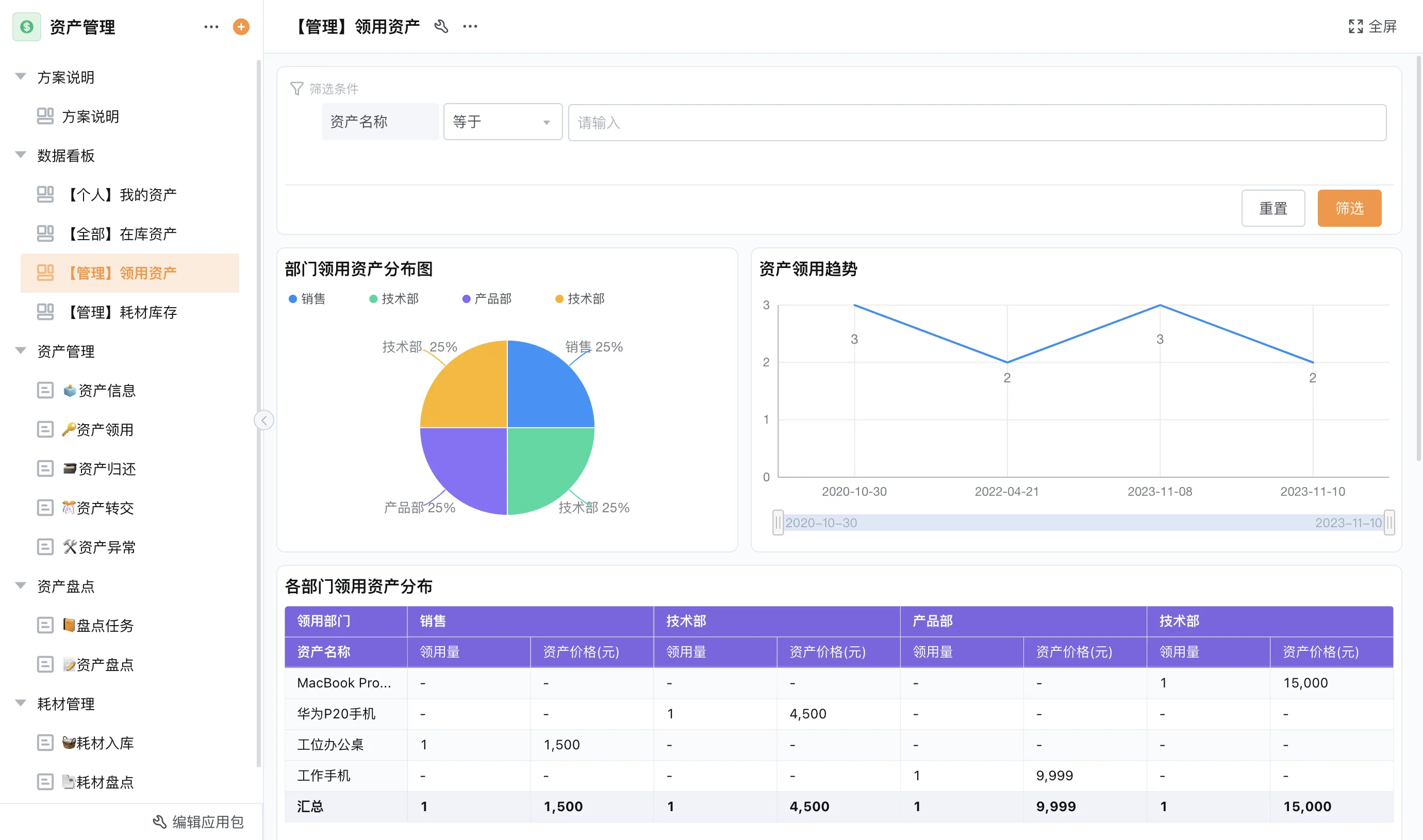Collapse sidebar using the round arrow handle
Viewport: 1423px width, 840px height.
tap(264, 420)
